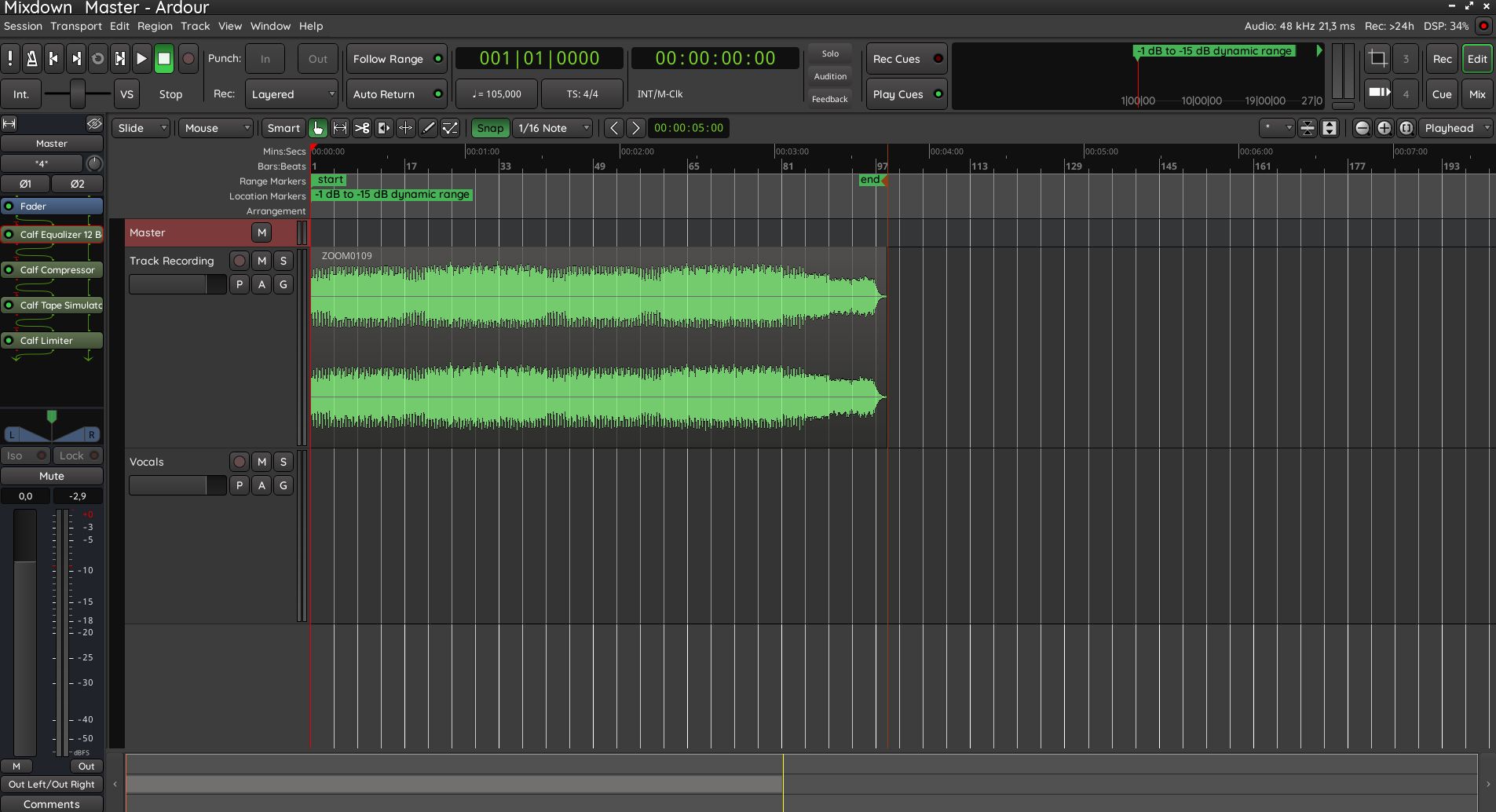Click the Out Left/Out Right output button
Screen dimensions: 1496x812
52,785
